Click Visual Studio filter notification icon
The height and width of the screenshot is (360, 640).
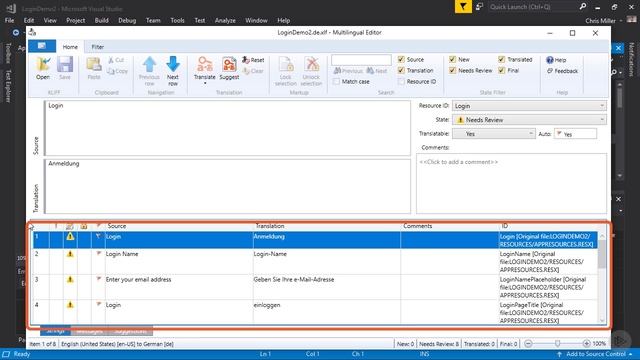pos(463,7)
